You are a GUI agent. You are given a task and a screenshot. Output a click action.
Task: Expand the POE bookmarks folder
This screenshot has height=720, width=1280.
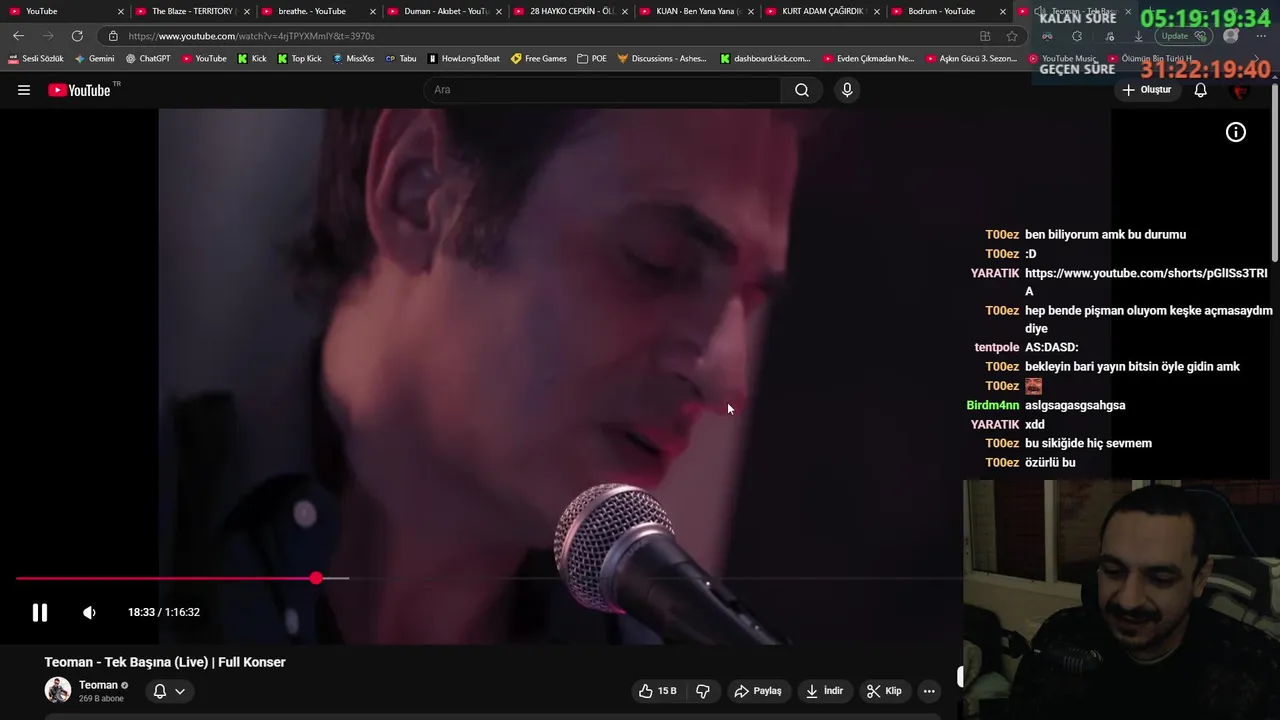[592, 59]
